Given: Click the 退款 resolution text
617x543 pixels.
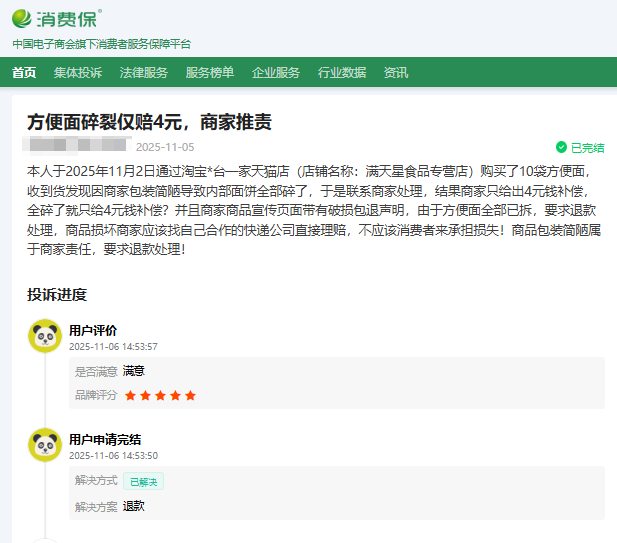Looking at the screenshot, I should (x=134, y=506).
